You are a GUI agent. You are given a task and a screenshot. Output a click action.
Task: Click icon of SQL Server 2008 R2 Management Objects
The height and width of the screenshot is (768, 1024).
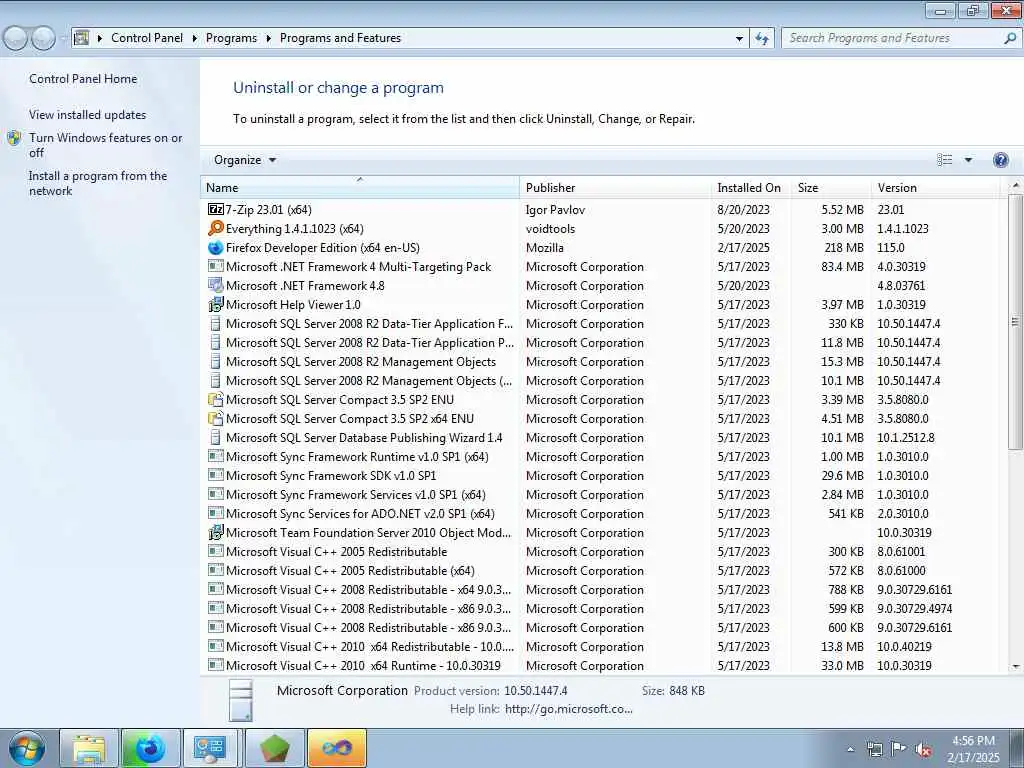pyautogui.click(x=216, y=362)
